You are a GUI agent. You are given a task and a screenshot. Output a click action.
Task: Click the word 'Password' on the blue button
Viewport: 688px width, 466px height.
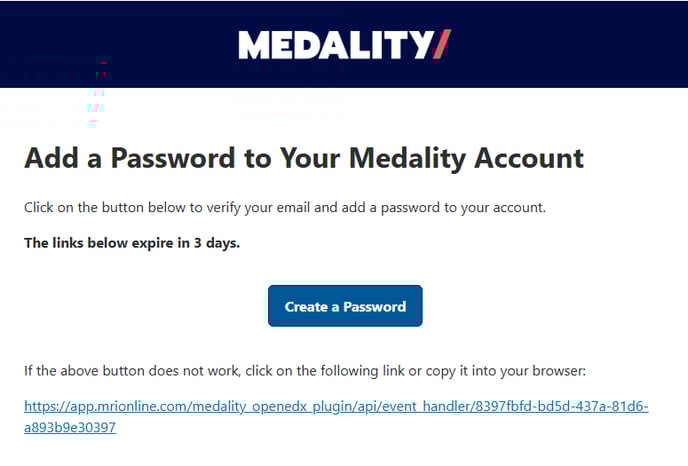click(375, 307)
